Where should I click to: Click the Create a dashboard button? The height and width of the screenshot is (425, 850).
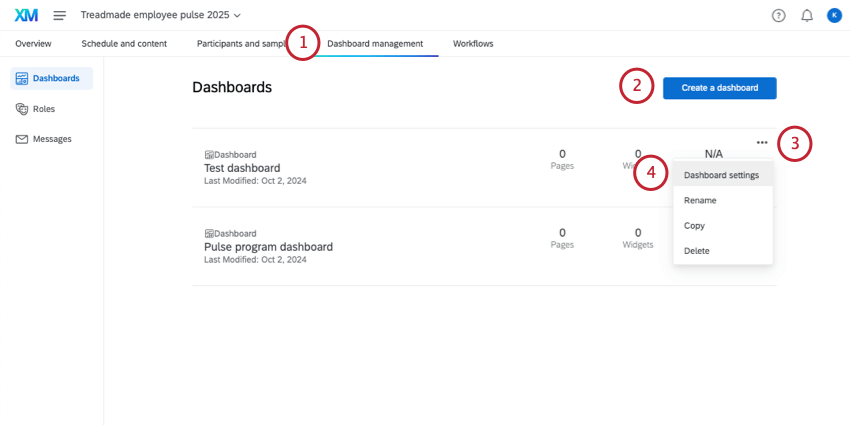click(719, 88)
